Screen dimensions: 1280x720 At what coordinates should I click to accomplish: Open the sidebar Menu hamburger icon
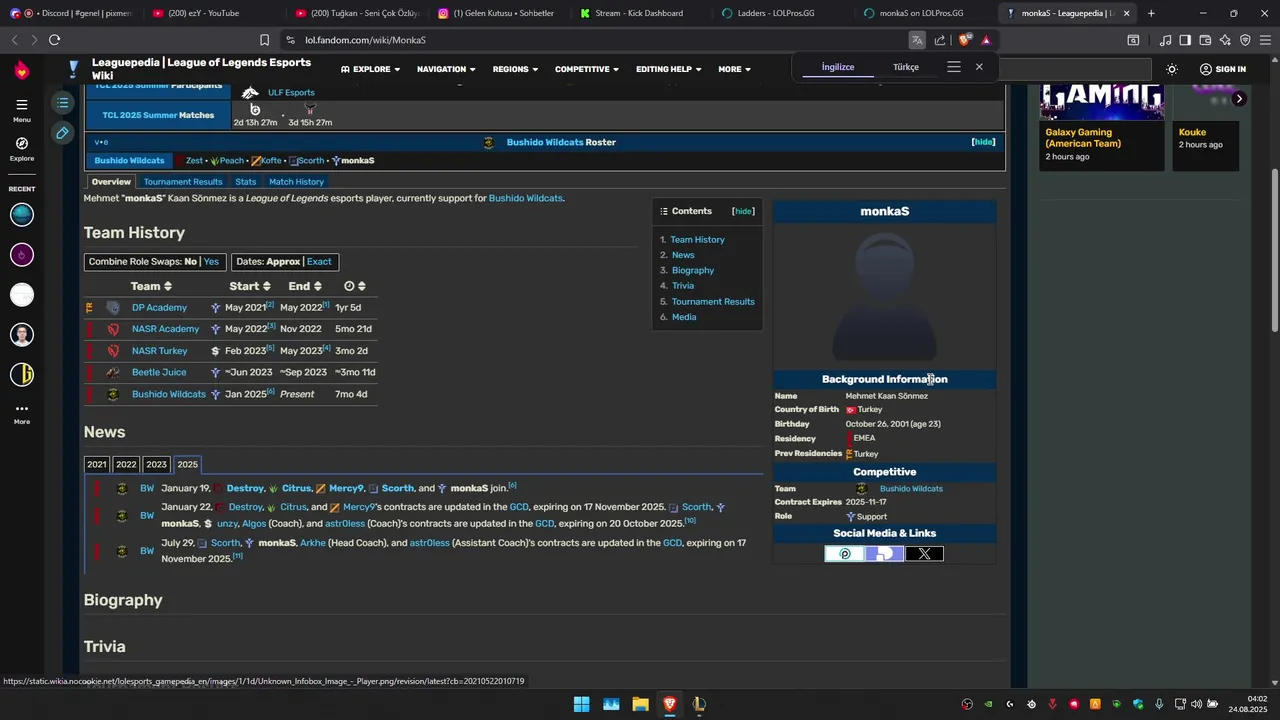(x=22, y=105)
